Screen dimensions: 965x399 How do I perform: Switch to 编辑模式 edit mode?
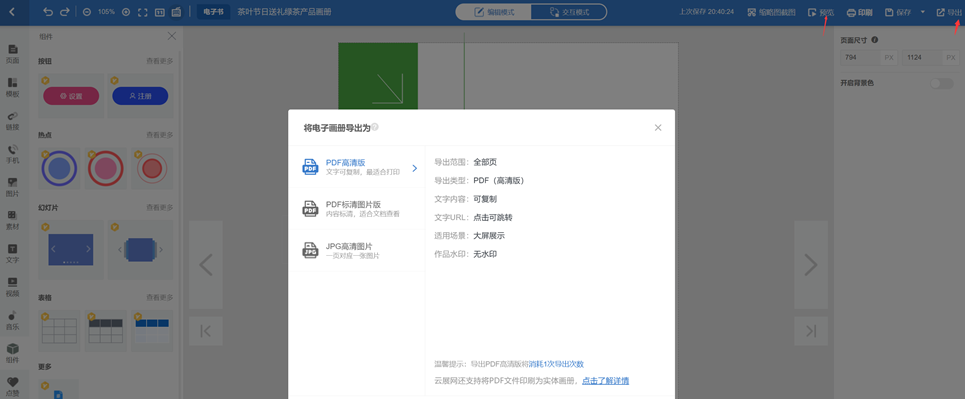[494, 12]
